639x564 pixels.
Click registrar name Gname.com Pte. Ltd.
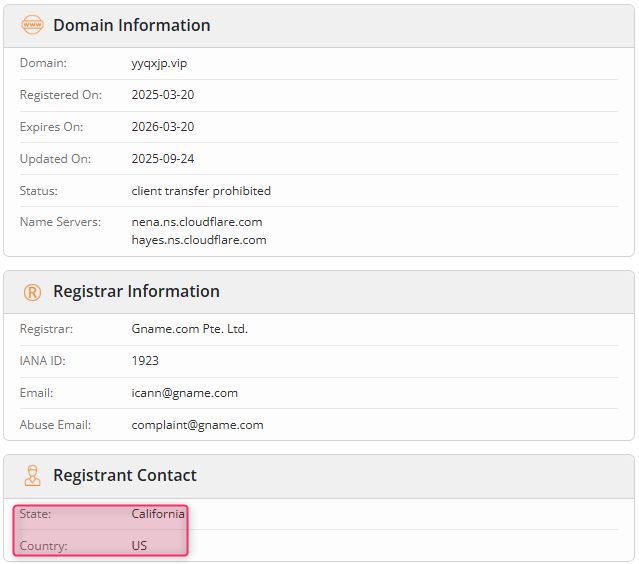[189, 329]
